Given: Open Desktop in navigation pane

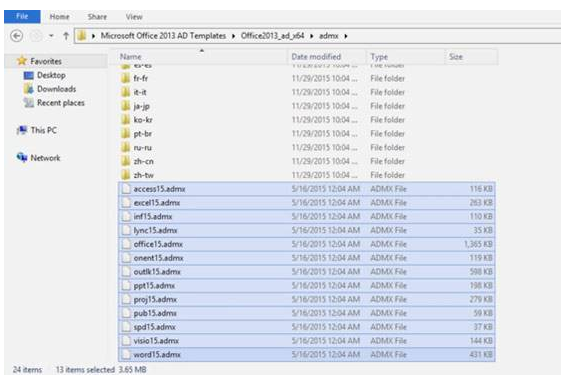Looking at the screenshot, I should click(x=51, y=75).
